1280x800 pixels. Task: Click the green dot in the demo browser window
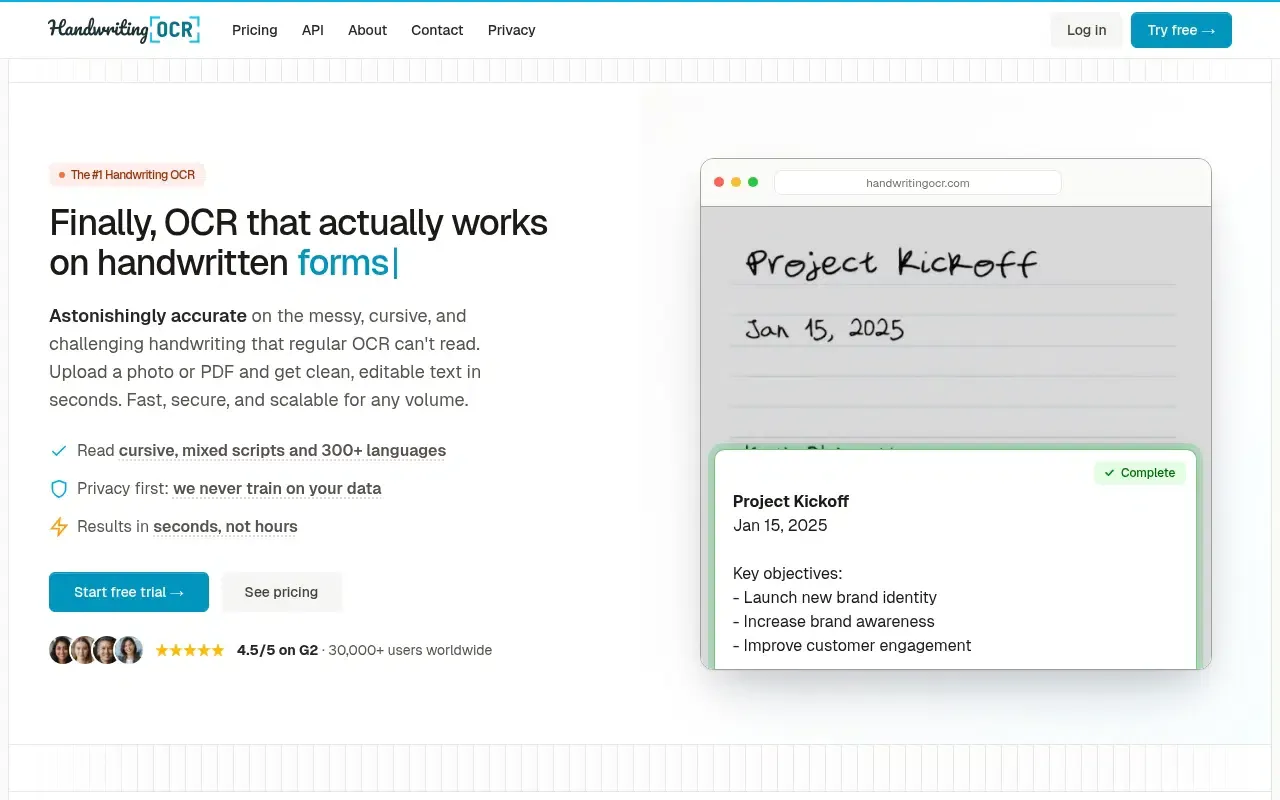pyautogui.click(x=753, y=182)
